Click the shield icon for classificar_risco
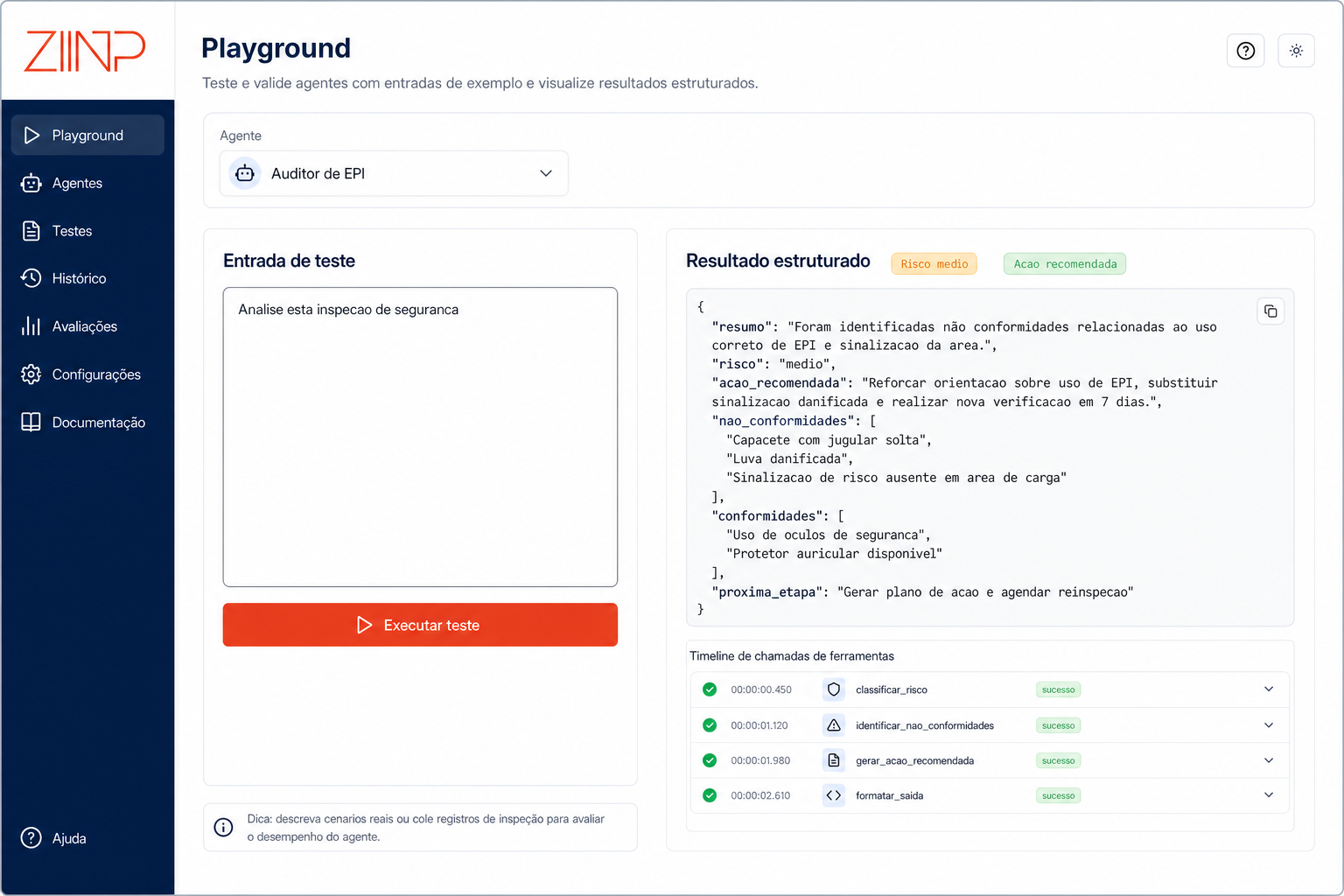The height and width of the screenshot is (896, 1344). pos(834,689)
